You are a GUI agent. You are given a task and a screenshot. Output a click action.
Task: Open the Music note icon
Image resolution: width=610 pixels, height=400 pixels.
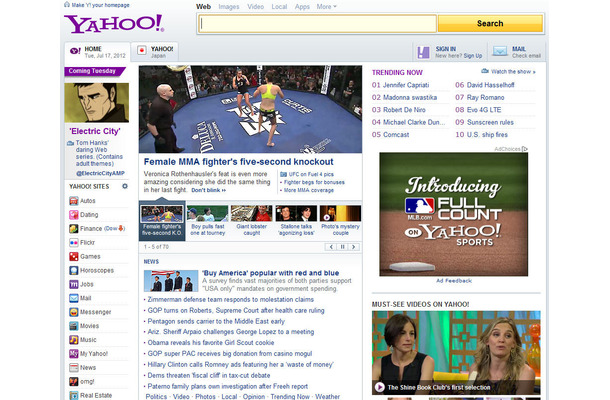(x=74, y=340)
